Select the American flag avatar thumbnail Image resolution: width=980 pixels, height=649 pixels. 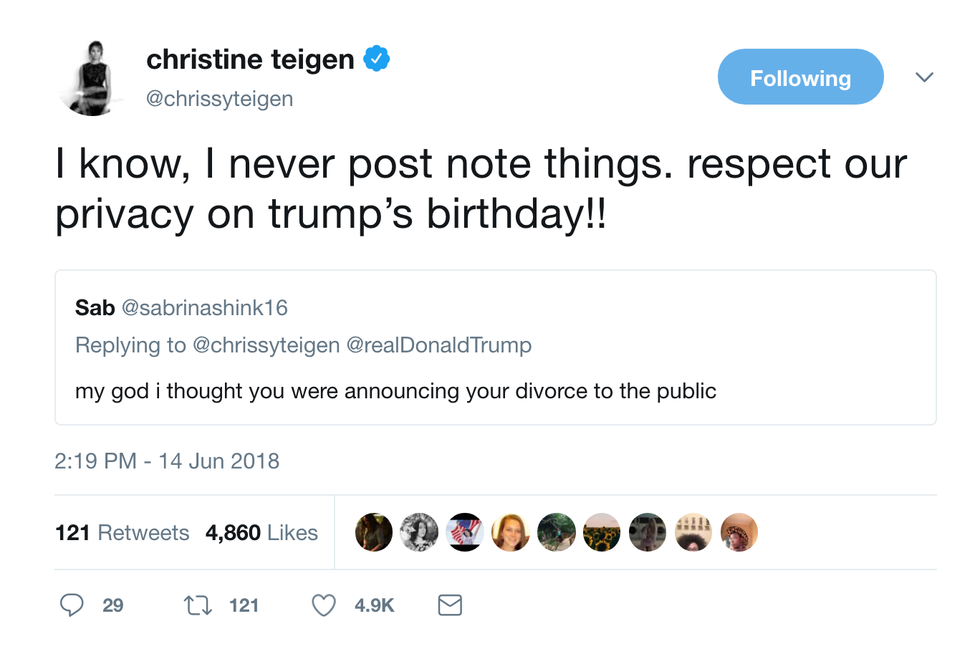coord(464,532)
